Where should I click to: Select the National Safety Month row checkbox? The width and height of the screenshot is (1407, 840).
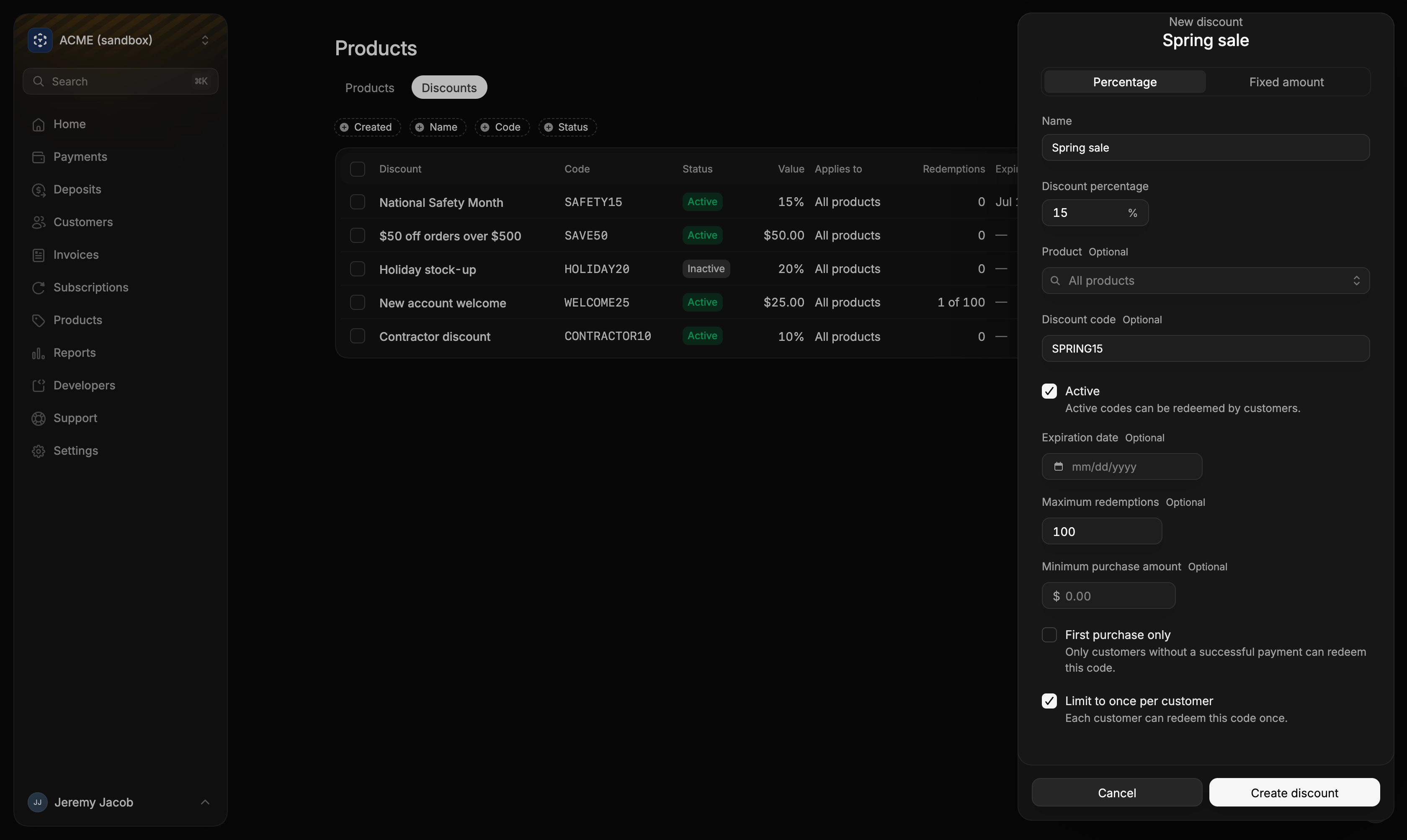click(x=357, y=202)
